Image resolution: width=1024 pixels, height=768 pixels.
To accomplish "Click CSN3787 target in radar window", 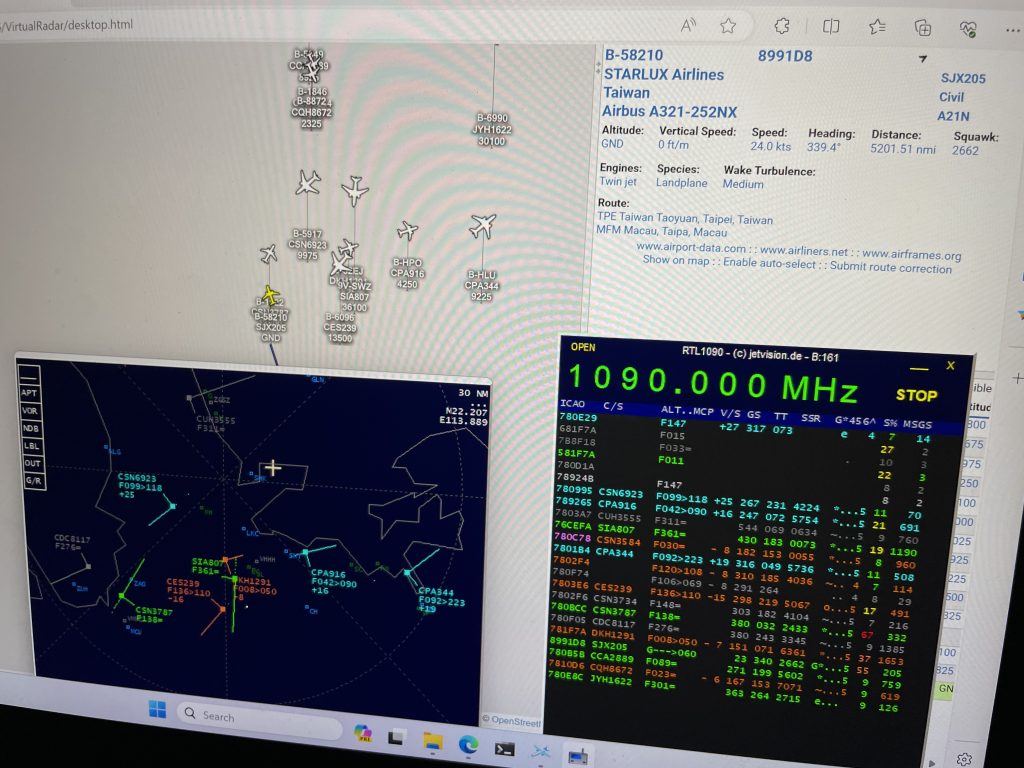I will tap(121, 596).
